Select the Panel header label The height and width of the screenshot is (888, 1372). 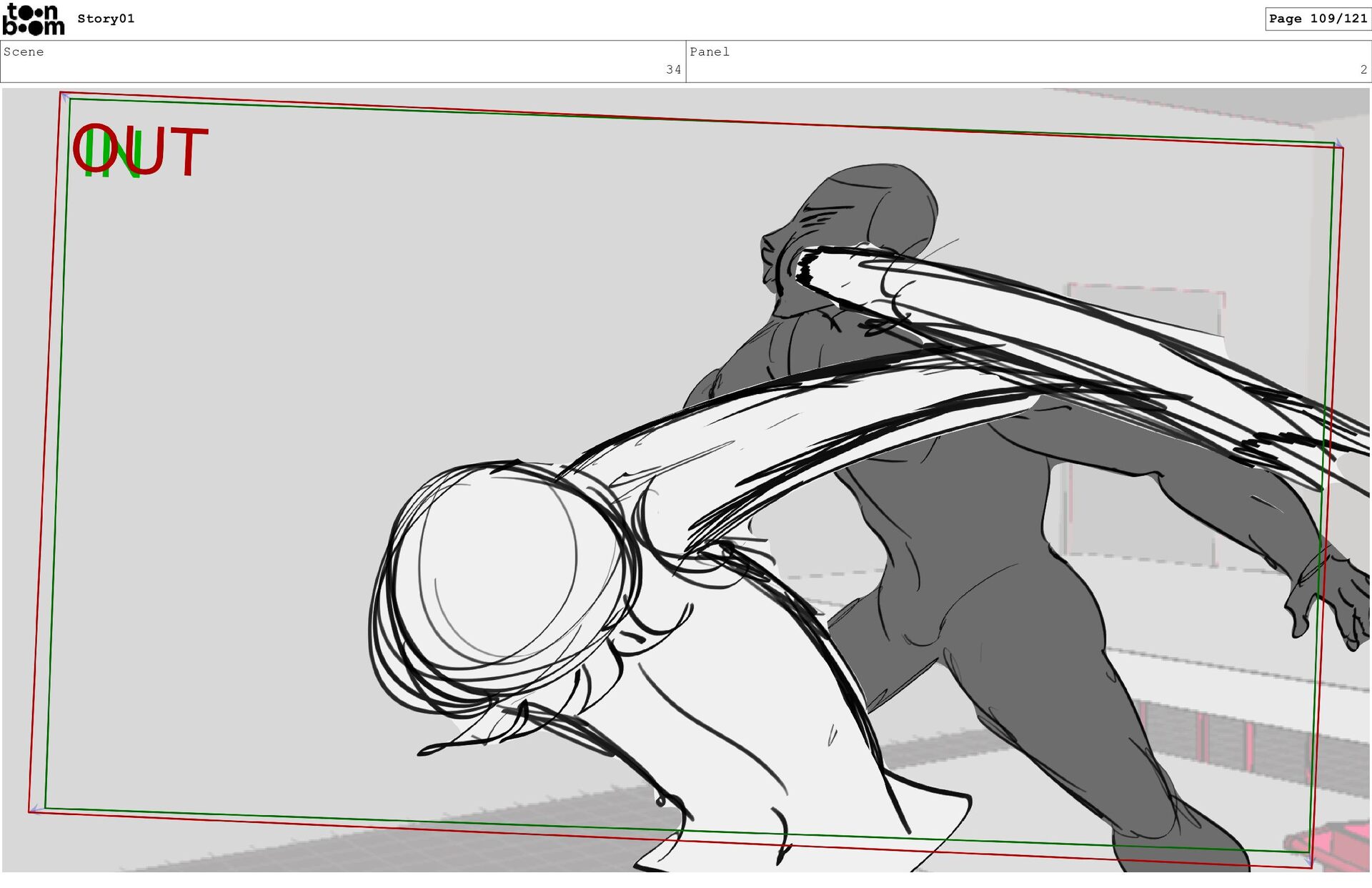pyautogui.click(x=709, y=52)
